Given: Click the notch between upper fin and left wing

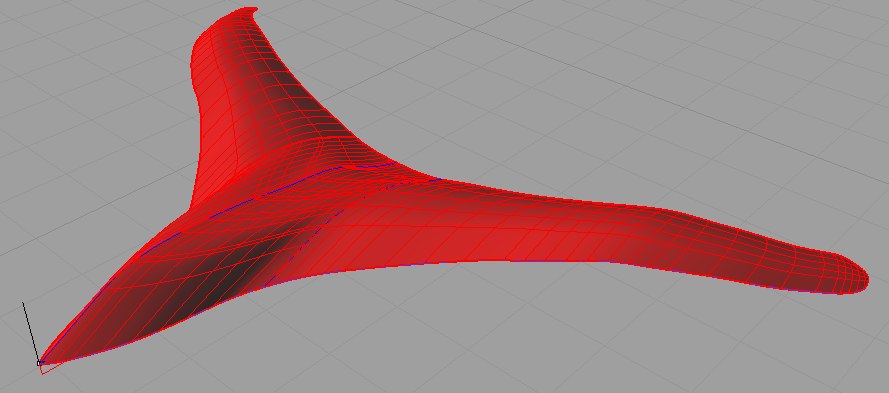Looking at the screenshot, I should (x=190, y=210).
